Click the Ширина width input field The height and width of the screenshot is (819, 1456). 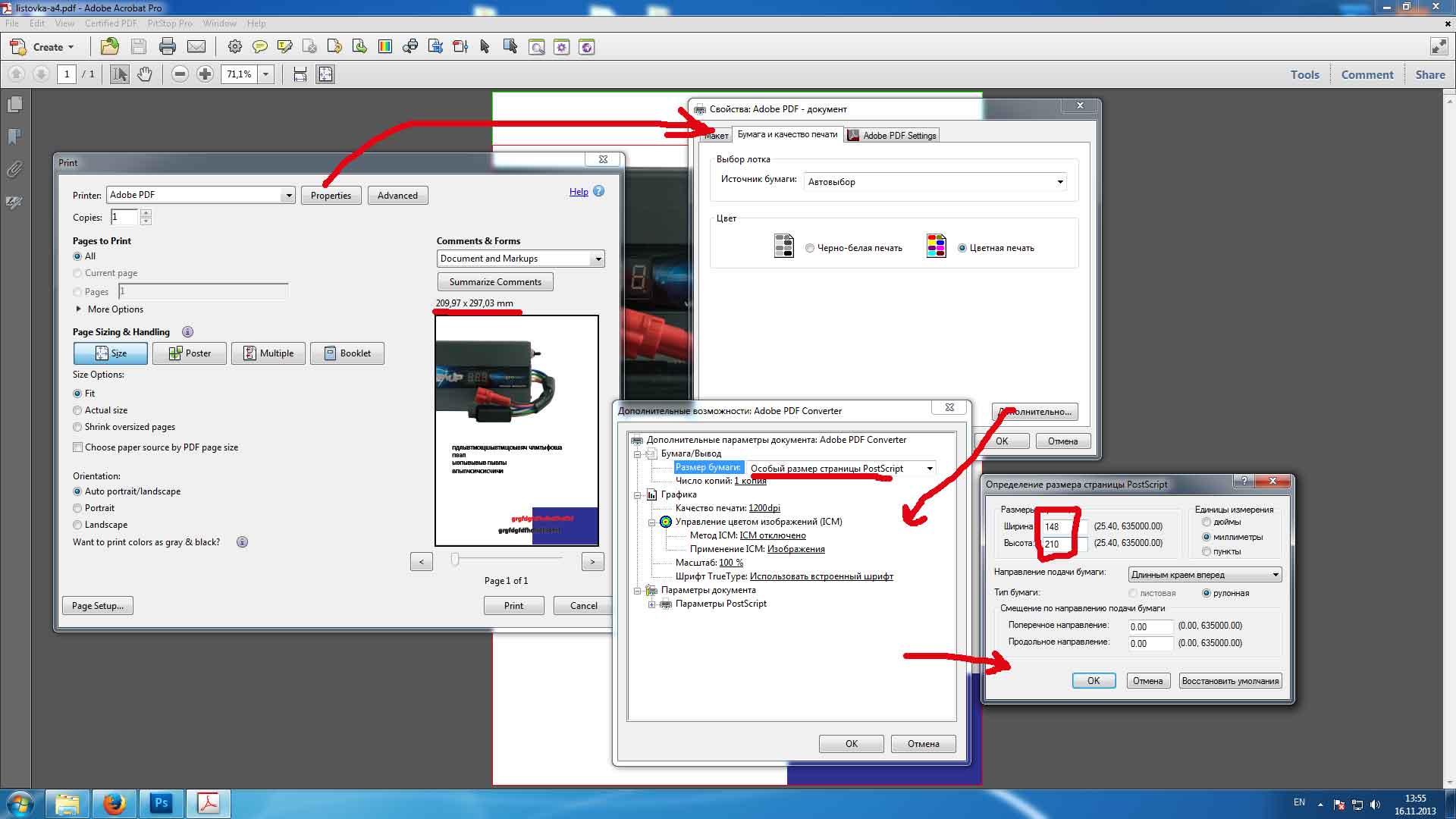[x=1064, y=526]
